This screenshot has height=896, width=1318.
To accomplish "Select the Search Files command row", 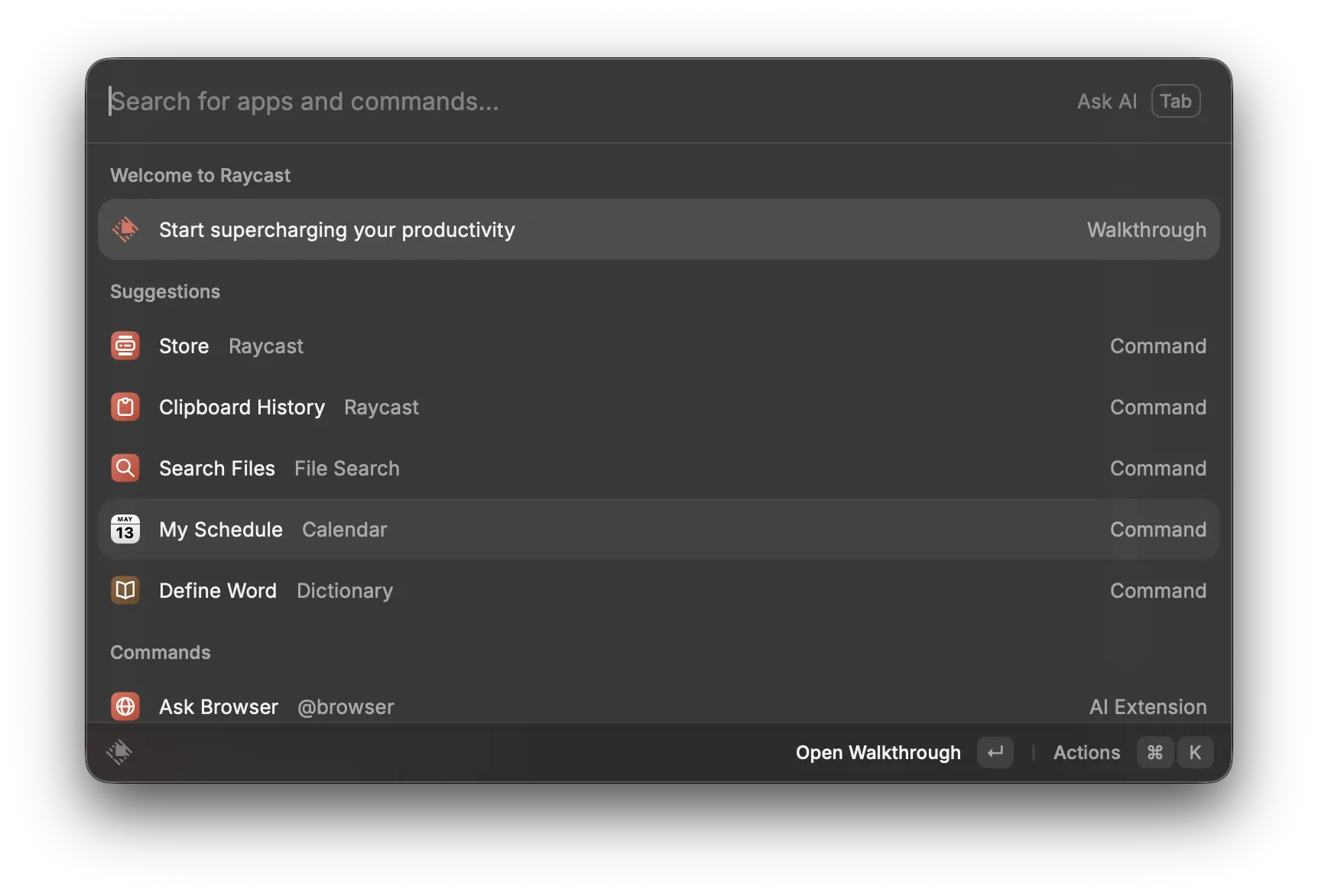I will 659,468.
